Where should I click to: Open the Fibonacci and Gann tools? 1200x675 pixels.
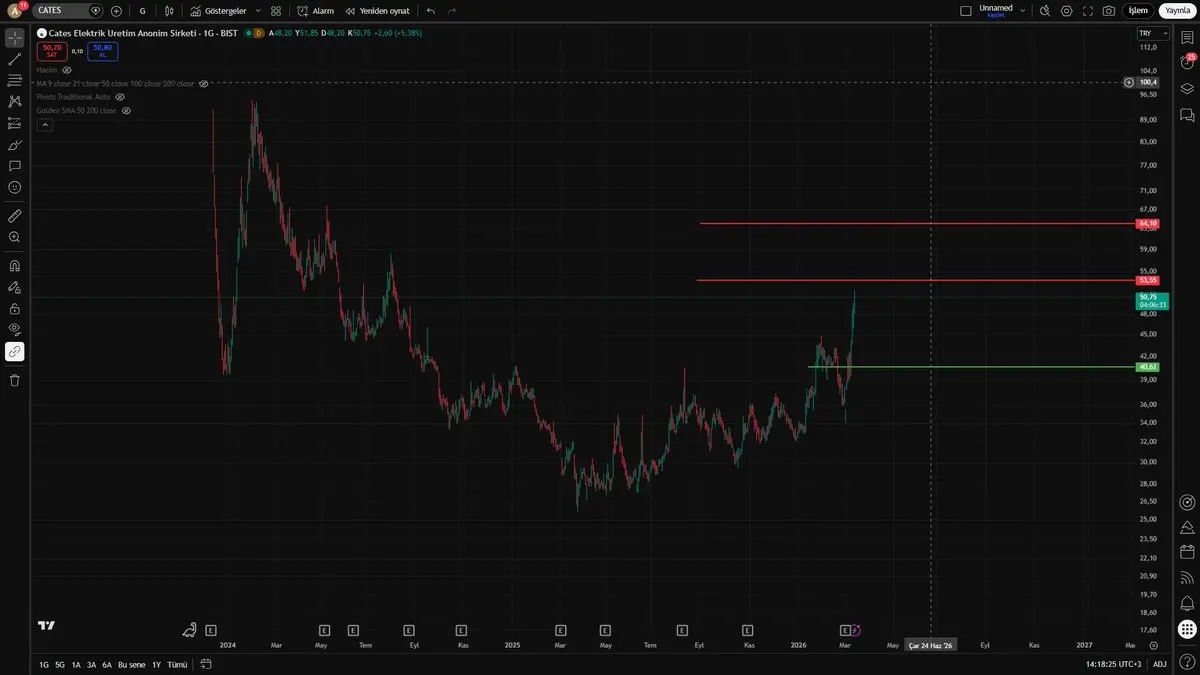(15, 80)
